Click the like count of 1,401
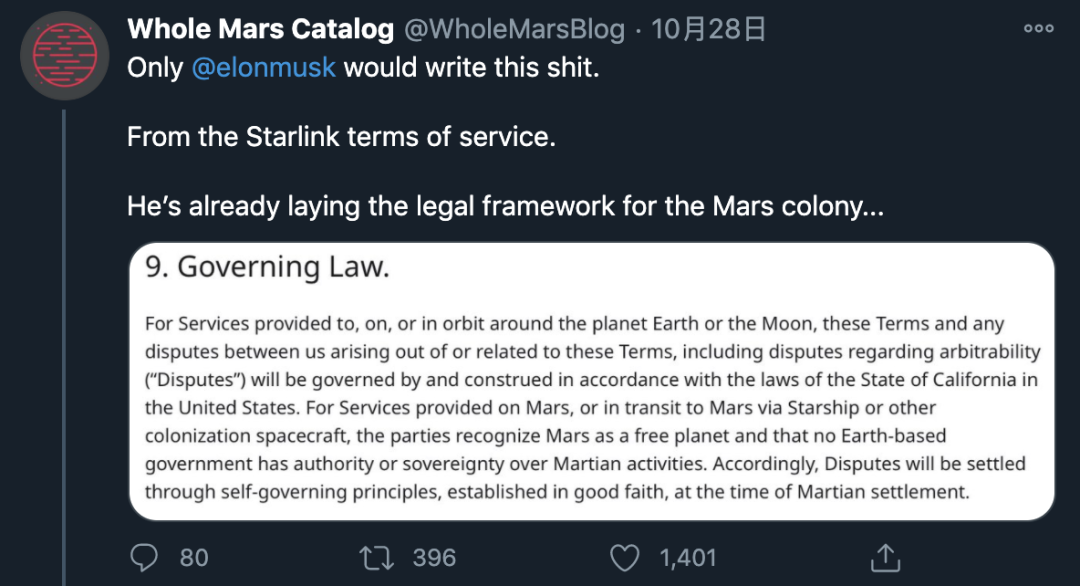 [688, 557]
